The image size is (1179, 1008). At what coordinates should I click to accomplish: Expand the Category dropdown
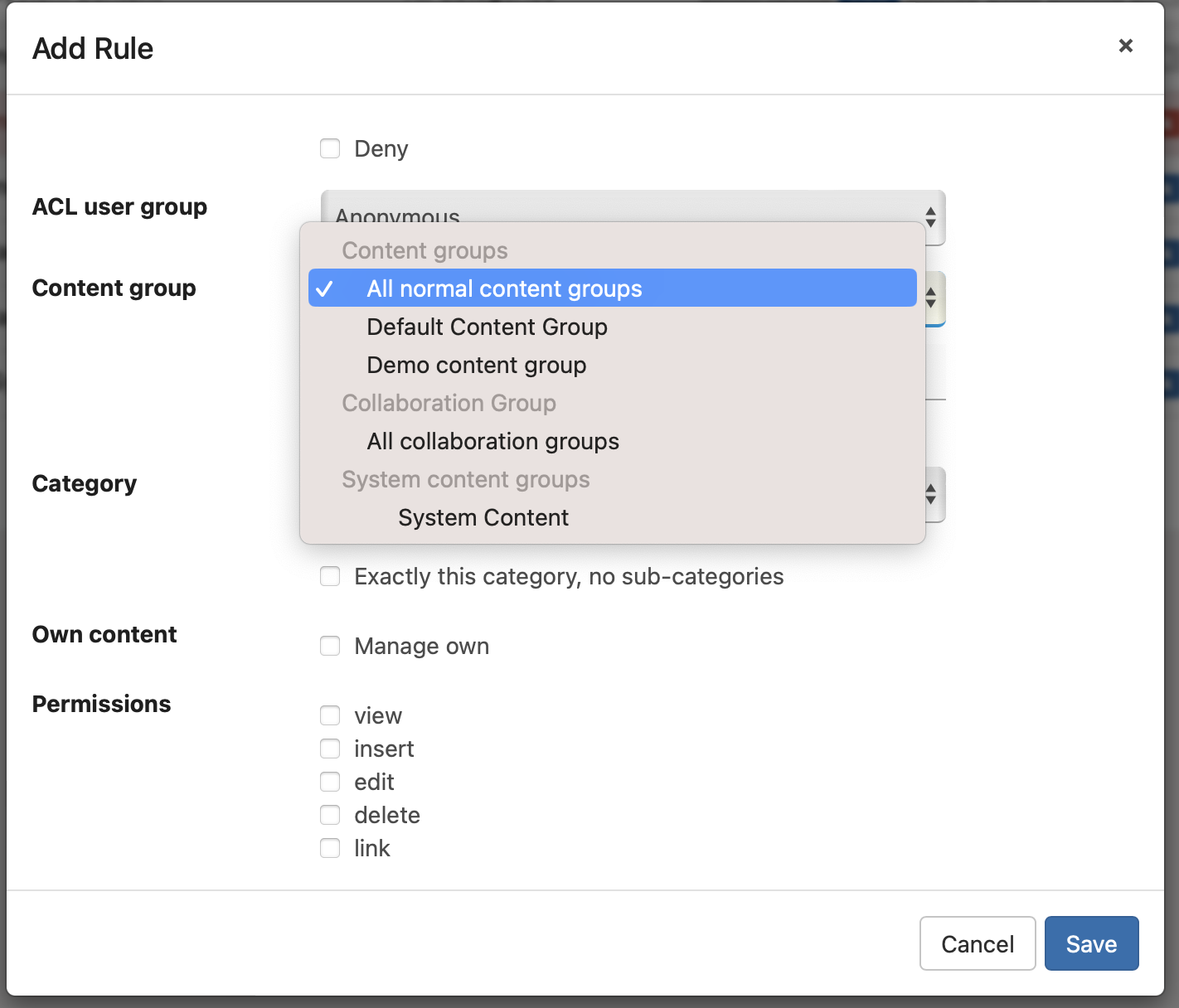tap(931, 495)
